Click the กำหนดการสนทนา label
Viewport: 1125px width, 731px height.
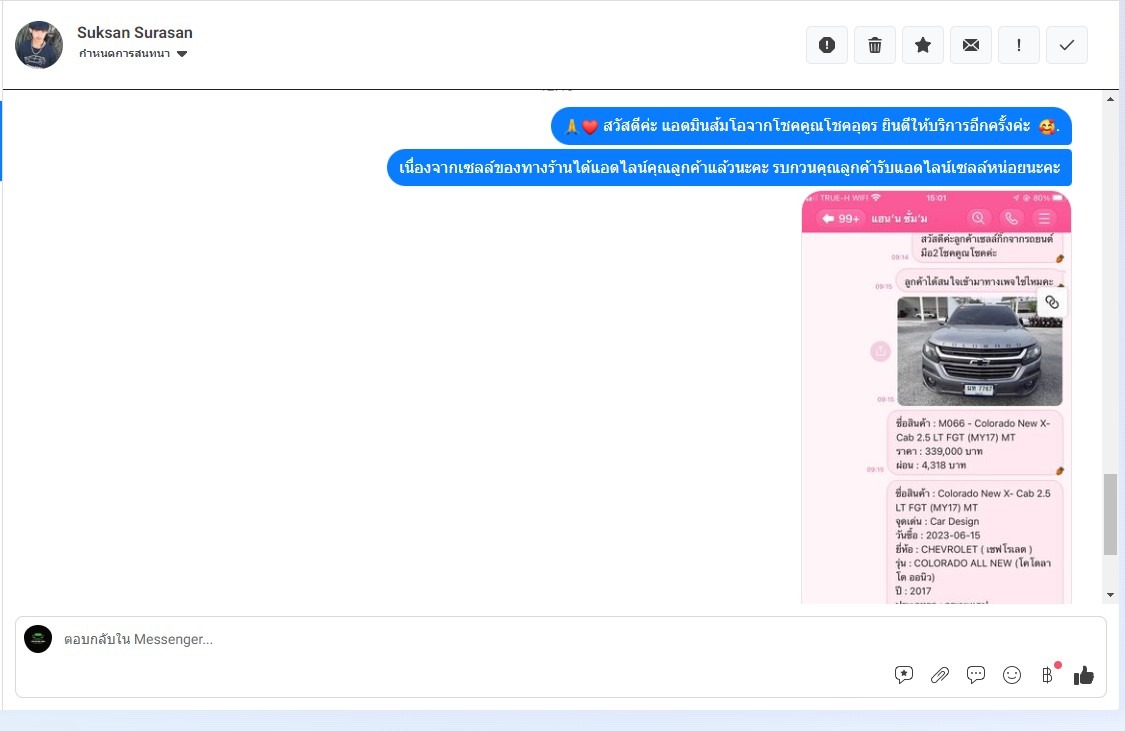click(x=124, y=54)
